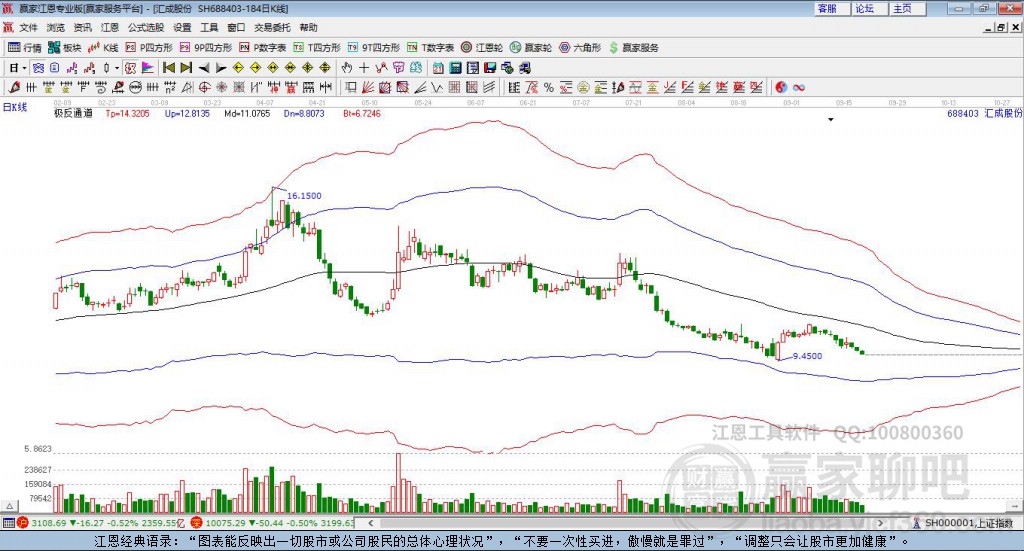Open the 文件 menu

coord(28,27)
